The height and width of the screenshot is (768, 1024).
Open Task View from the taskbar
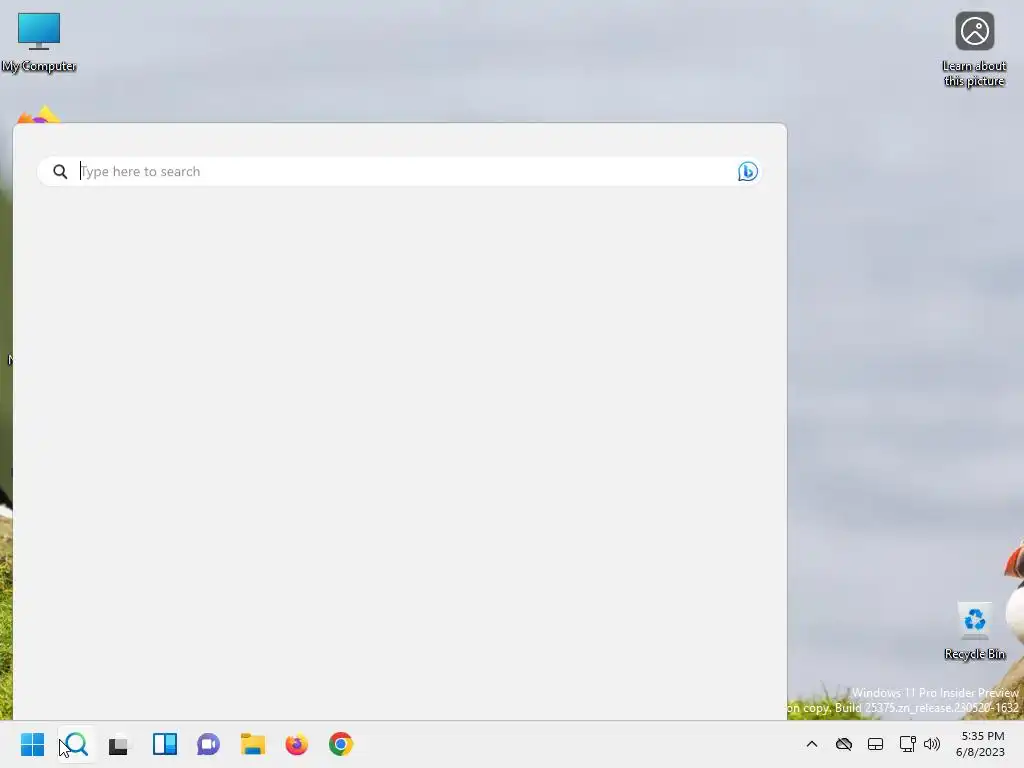coord(119,744)
